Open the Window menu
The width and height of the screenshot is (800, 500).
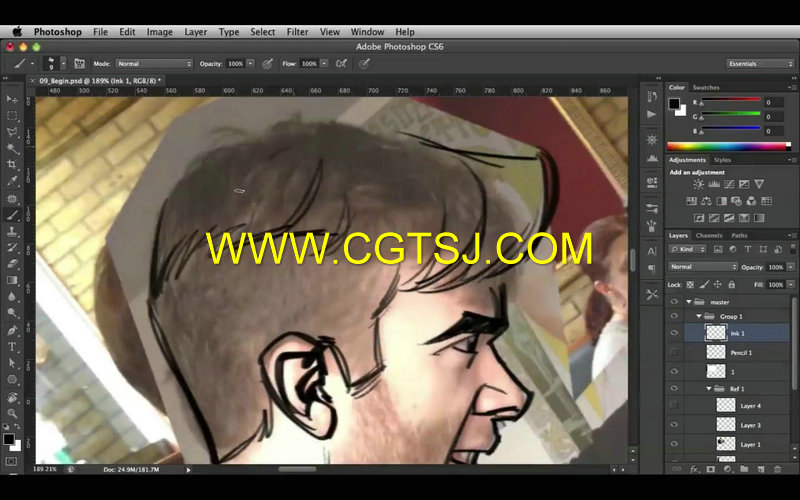pyautogui.click(x=367, y=32)
